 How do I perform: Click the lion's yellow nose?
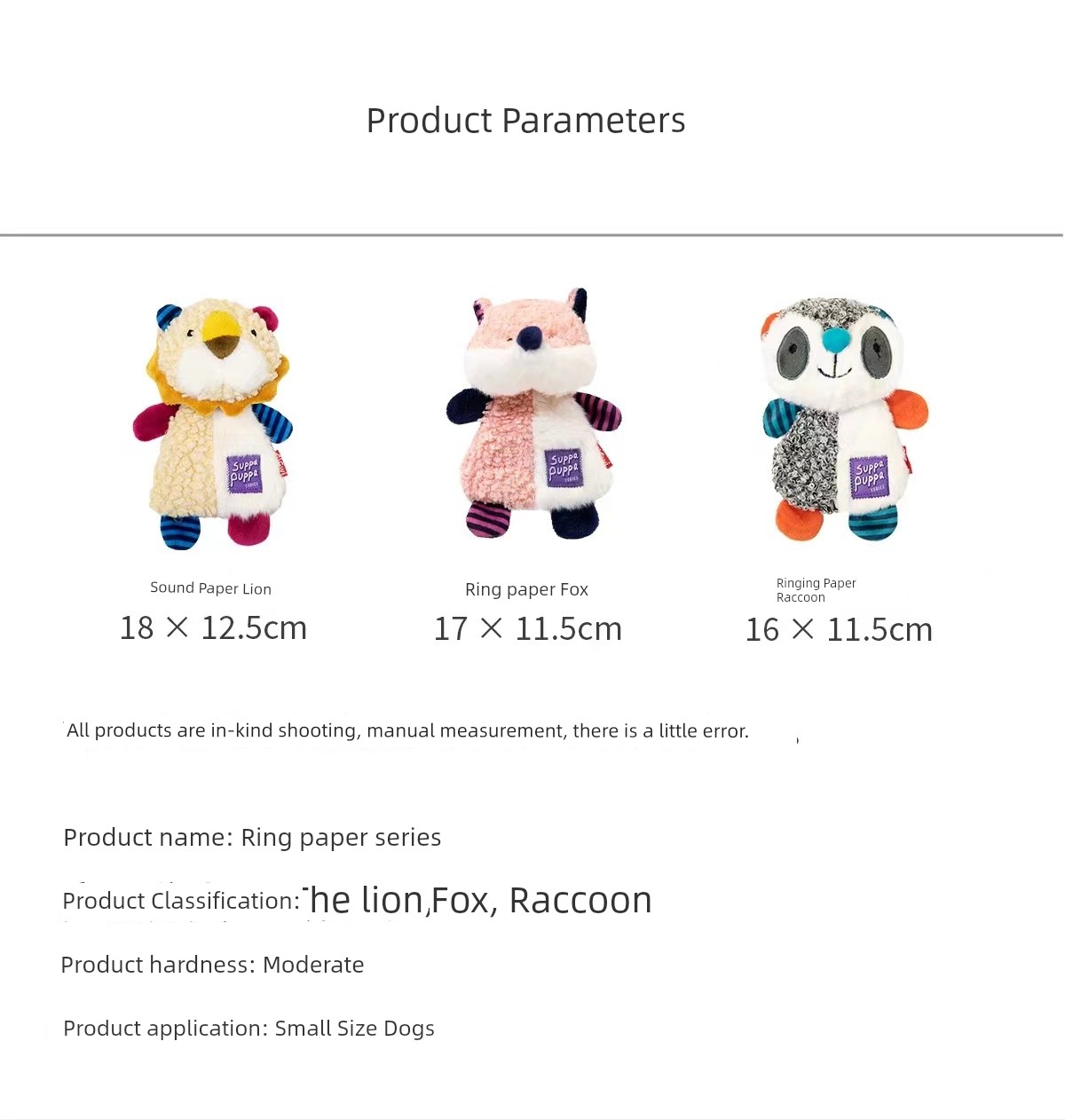pyautogui.click(x=218, y=331)
